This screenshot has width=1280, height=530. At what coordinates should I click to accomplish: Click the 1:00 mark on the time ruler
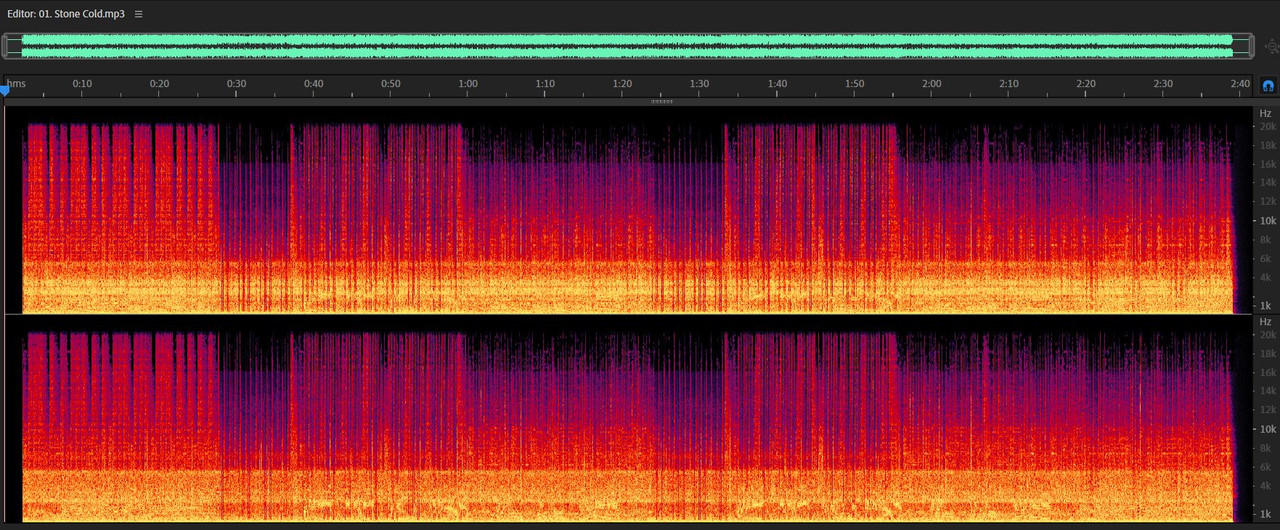468,83
